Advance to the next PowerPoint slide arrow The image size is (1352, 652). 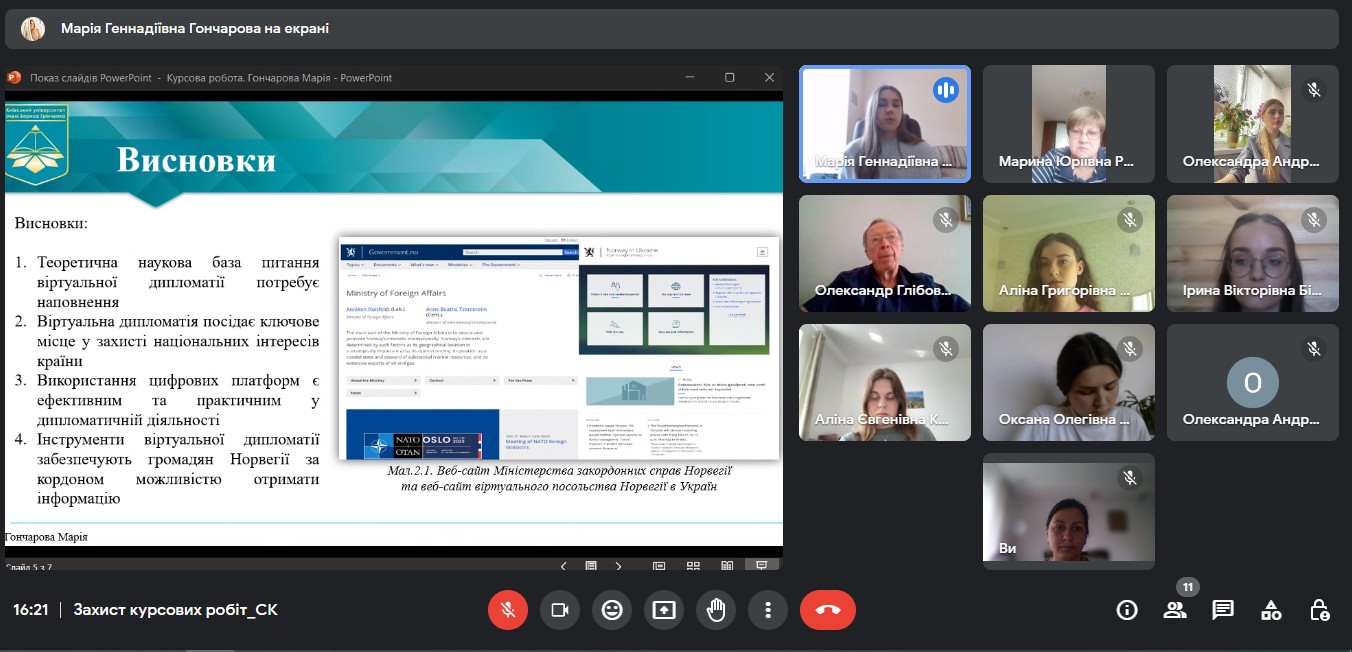619,566
